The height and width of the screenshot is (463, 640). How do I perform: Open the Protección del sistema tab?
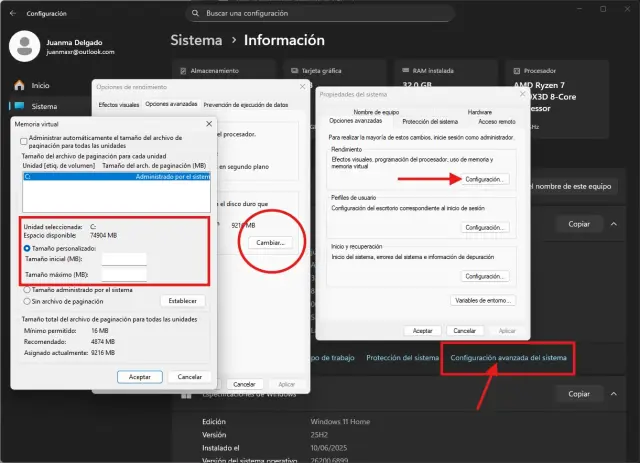point(429,122)
